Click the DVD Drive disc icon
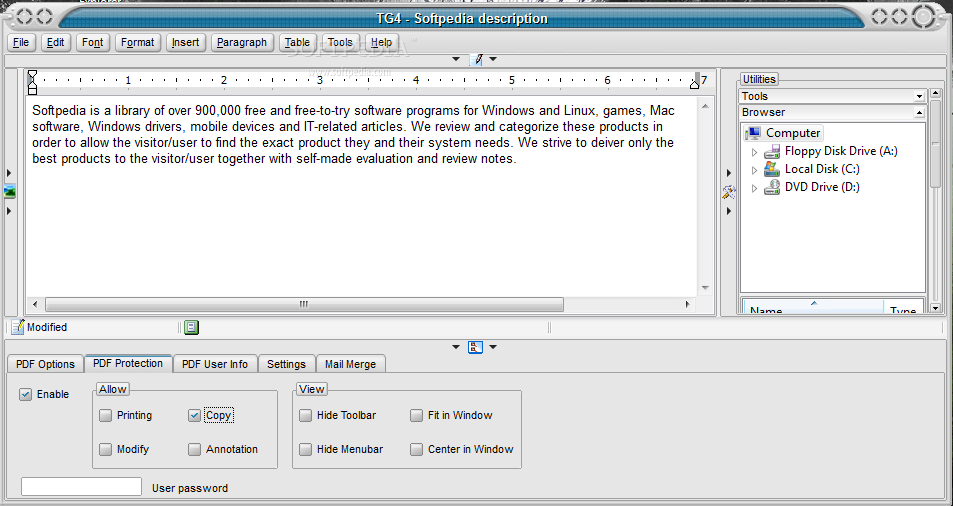The height and width of the screenshot is (506, 953). 772,187
